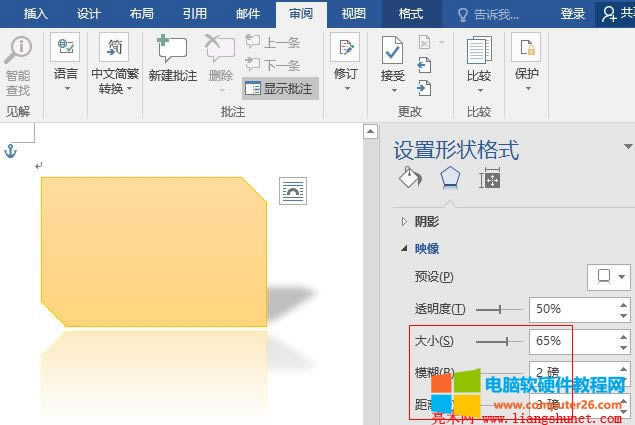The height and width of the screenshot is (425, 635).
Task: Click the 登录 (Sign in) button
Action: click(573, 14)
